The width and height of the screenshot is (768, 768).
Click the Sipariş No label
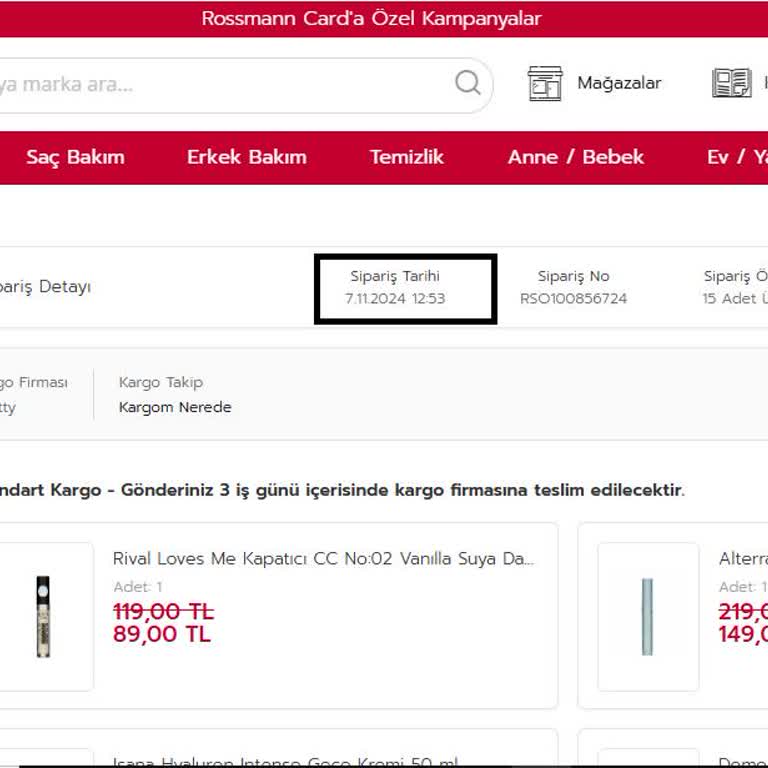coord(574,276)
